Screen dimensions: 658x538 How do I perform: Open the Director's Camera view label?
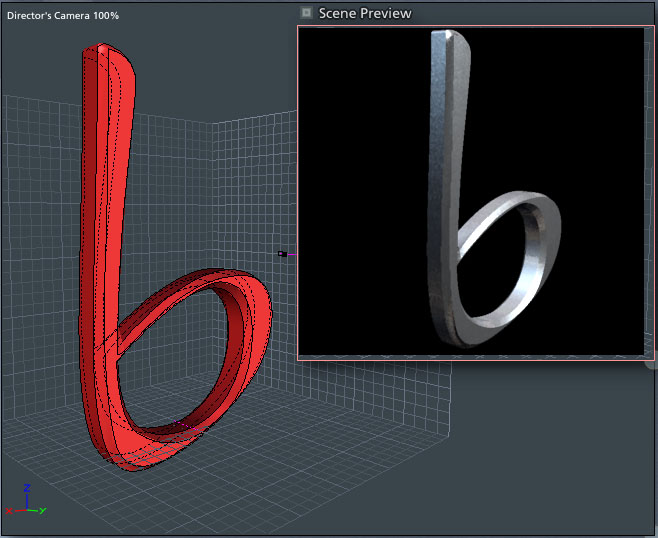(62, 17)
